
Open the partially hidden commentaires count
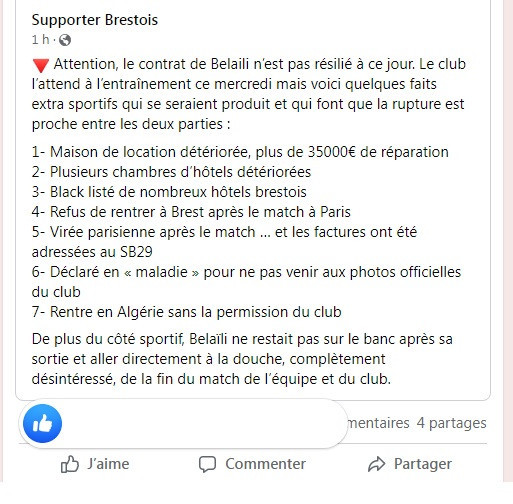pyautogui.click(x=378, y=423)
